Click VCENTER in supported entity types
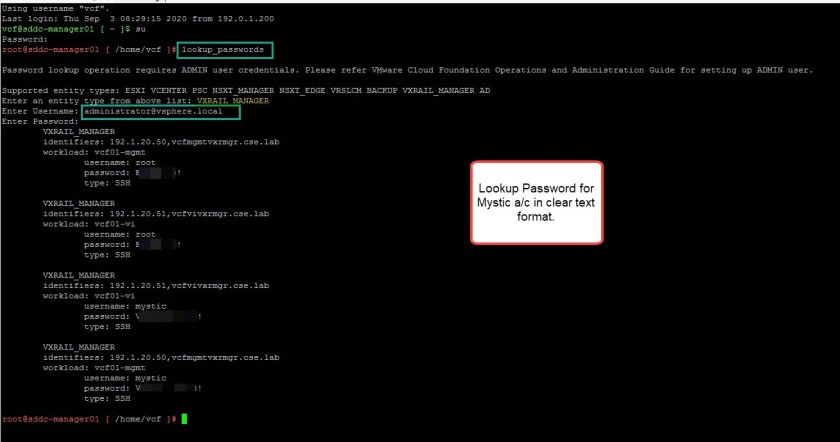Image resolution: width=840 pixels, height=442 pixels. (169, 91)
